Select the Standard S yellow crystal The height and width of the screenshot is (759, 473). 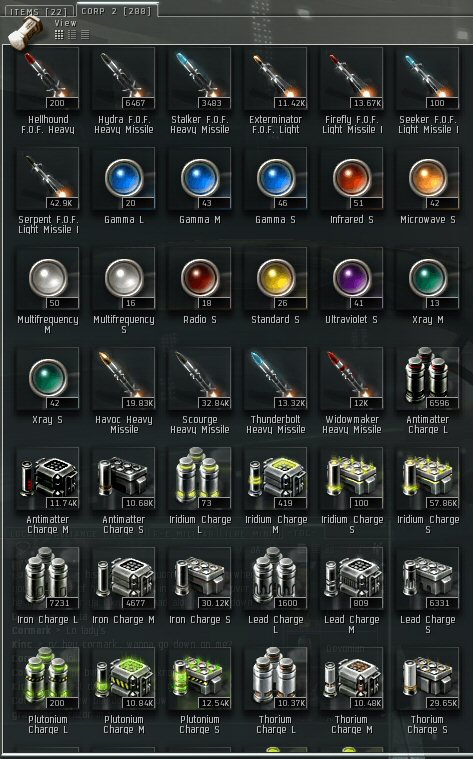coord(276,279)
